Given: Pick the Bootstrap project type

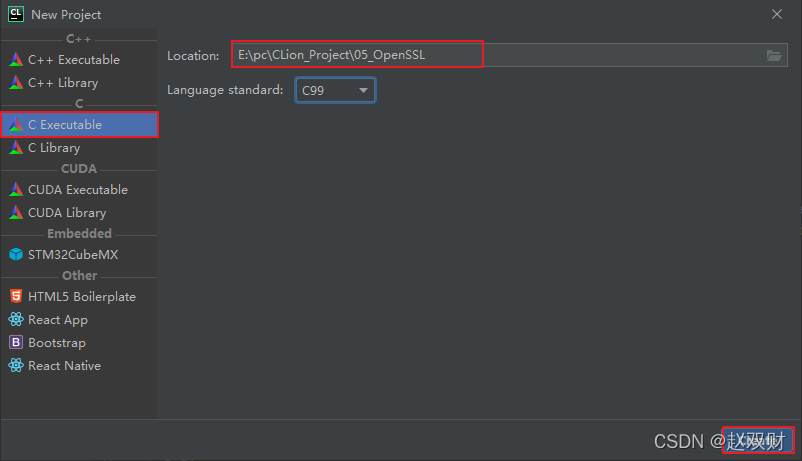Looking at the screenshot, I should 79,343.
